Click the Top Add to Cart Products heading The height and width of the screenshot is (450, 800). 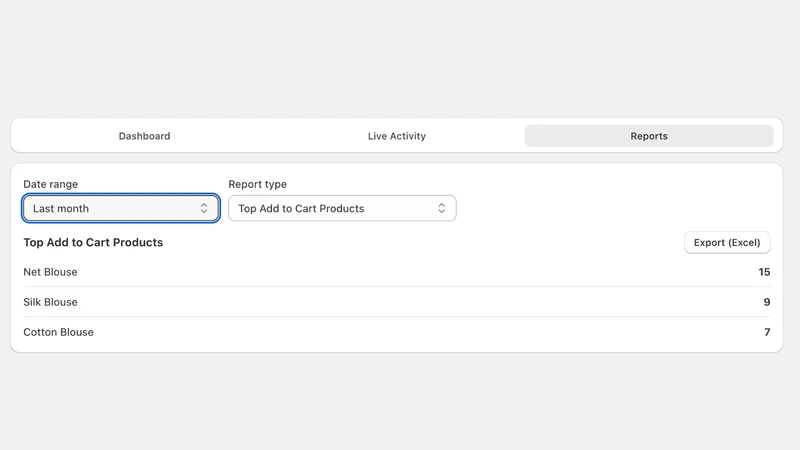click(93, 242)
